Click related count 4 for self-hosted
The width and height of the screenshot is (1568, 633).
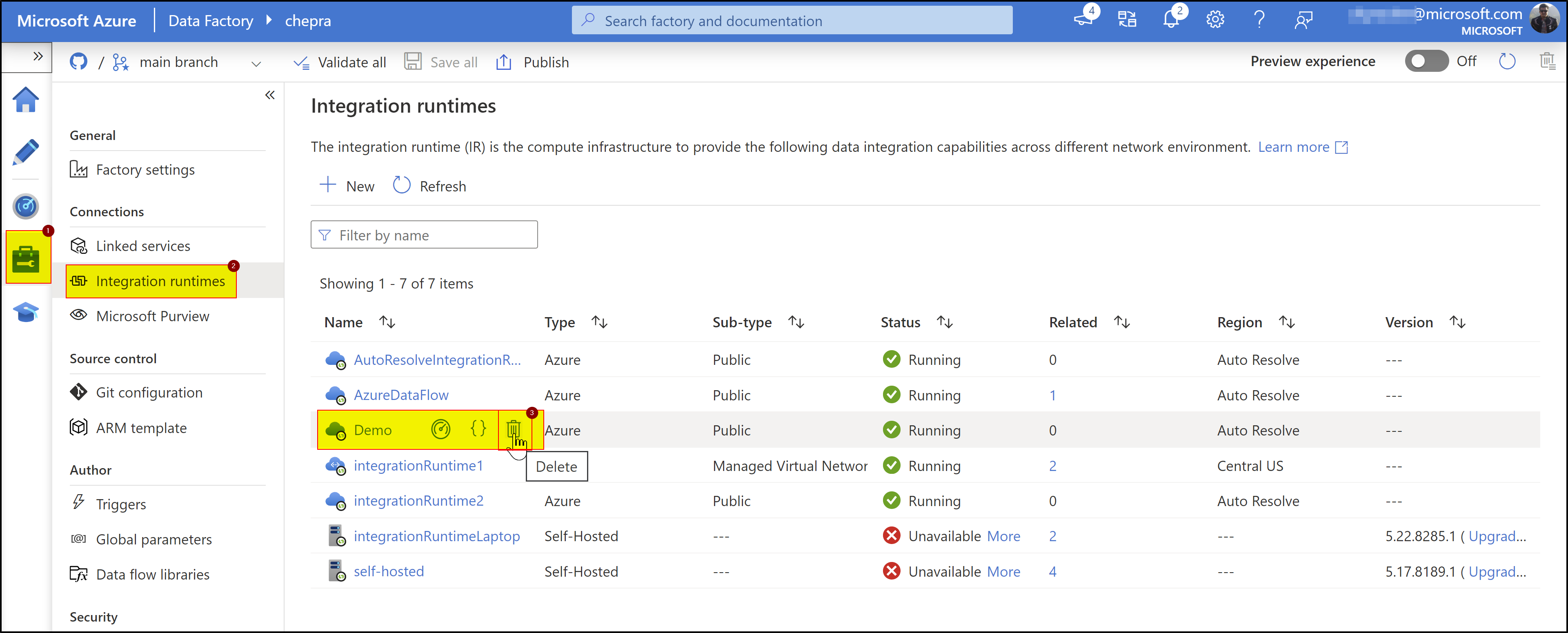[x=1052, y=571]
